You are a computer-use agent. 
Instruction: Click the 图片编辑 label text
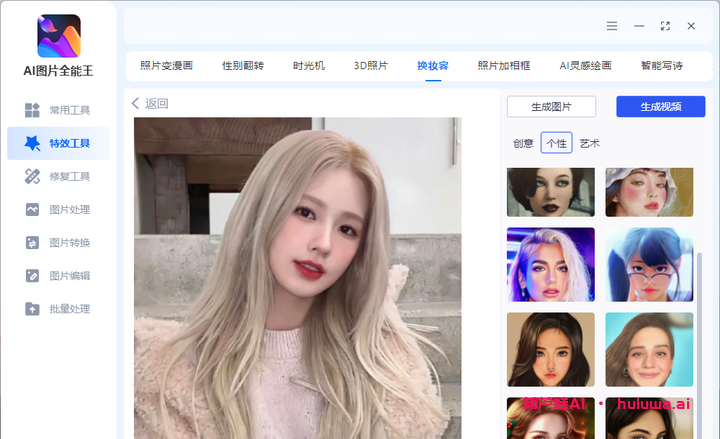coord(70,276)
